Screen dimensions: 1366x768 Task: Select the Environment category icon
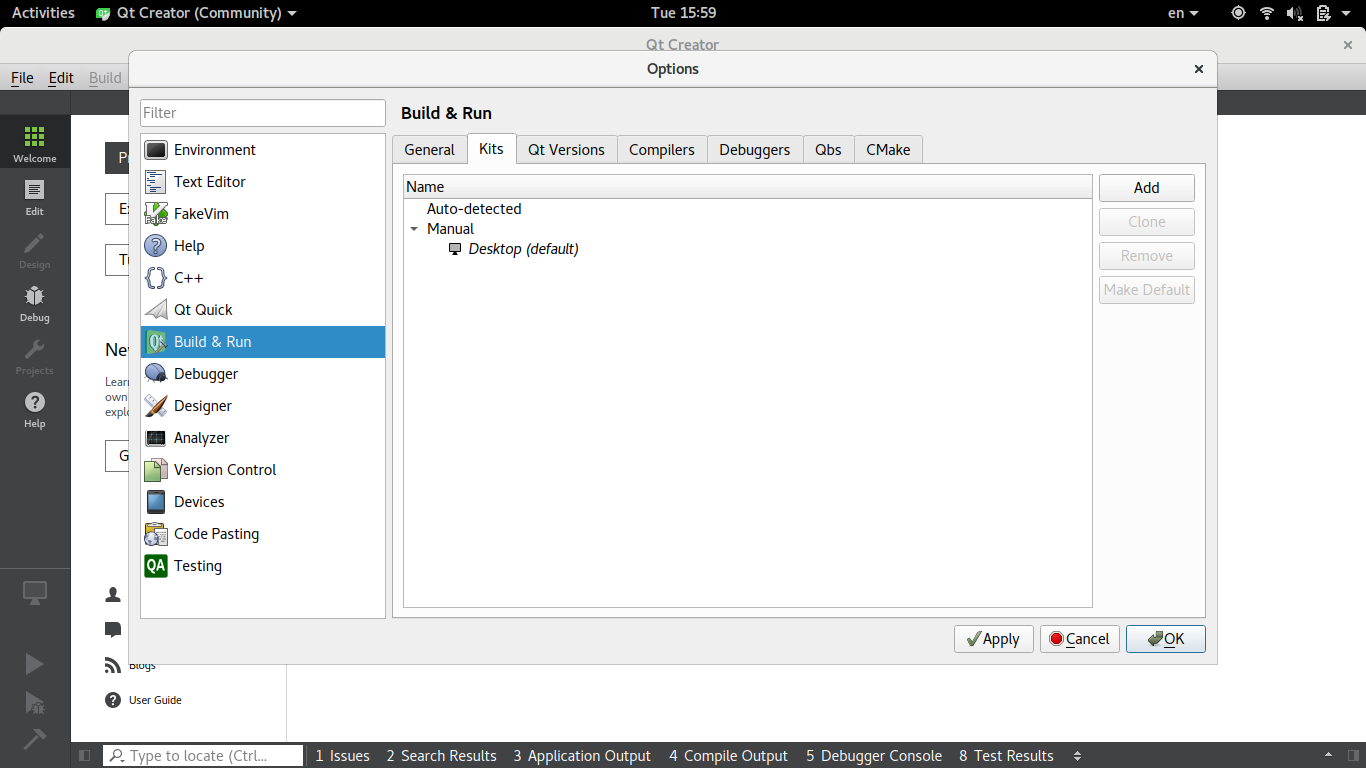click(x=156, y=150)
